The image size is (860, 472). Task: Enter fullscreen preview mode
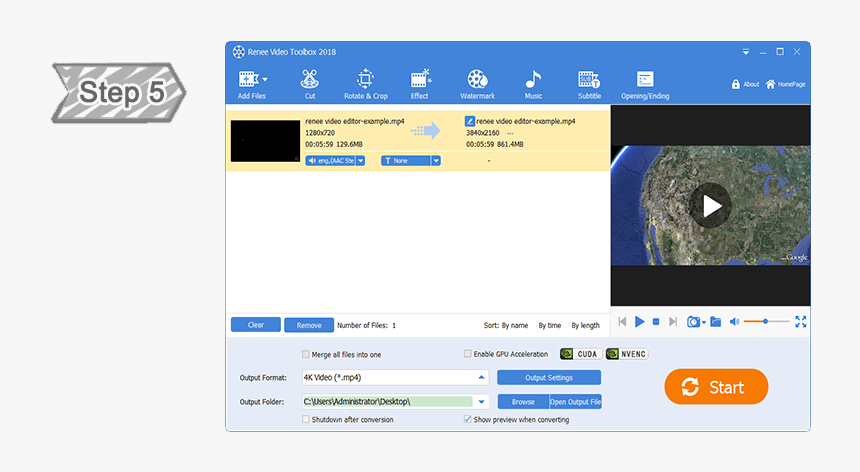click(x=801, y=322)
